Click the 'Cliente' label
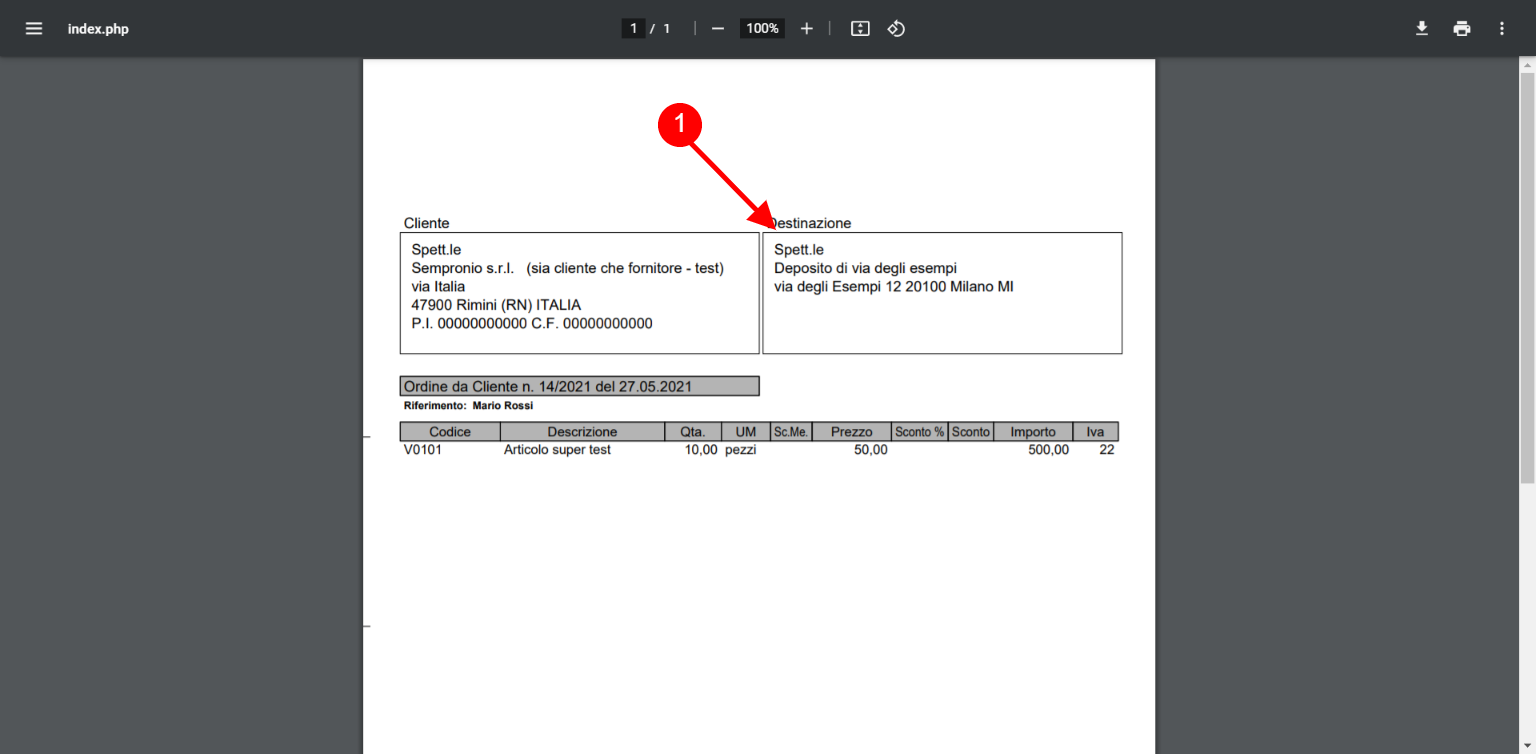The height and width of the screenshot is (754, 1536). click(426, 223)
